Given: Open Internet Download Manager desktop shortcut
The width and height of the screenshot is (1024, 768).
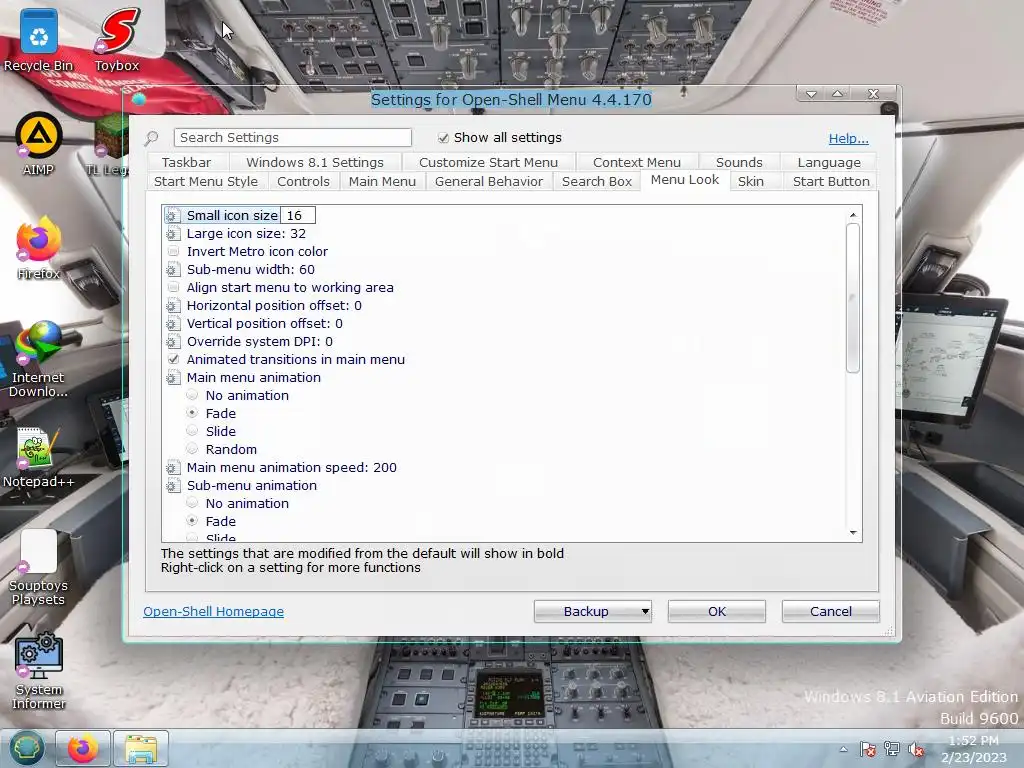Looking at the screenshot, I should click(x=39, y=359).
